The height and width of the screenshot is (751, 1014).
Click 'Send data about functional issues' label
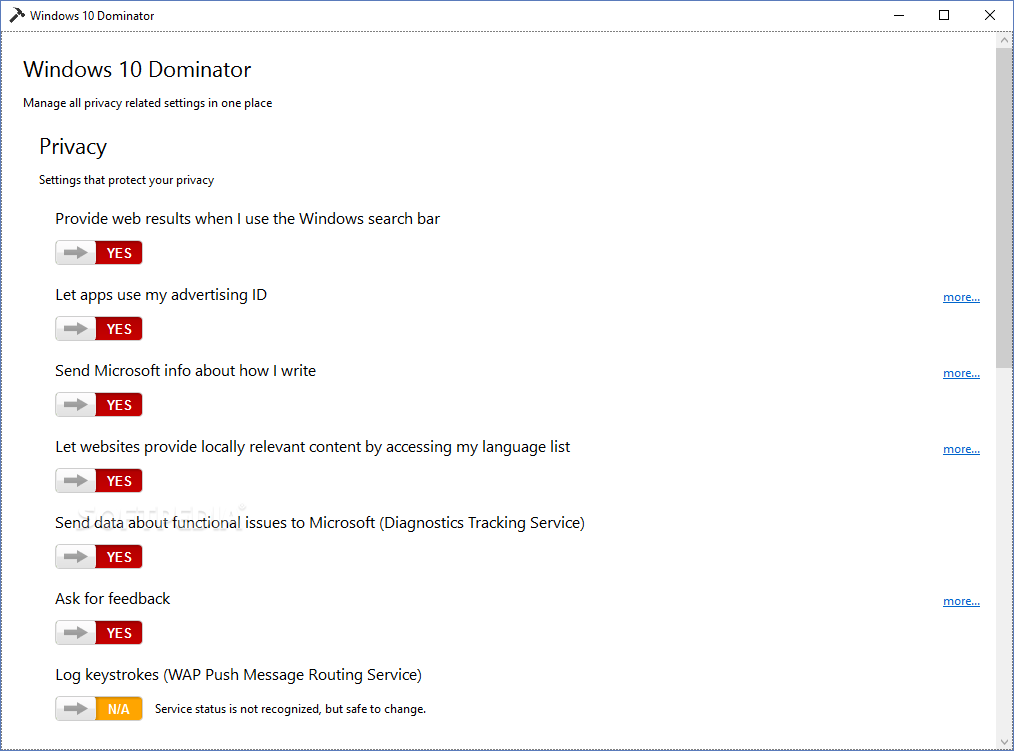[320, 523]
